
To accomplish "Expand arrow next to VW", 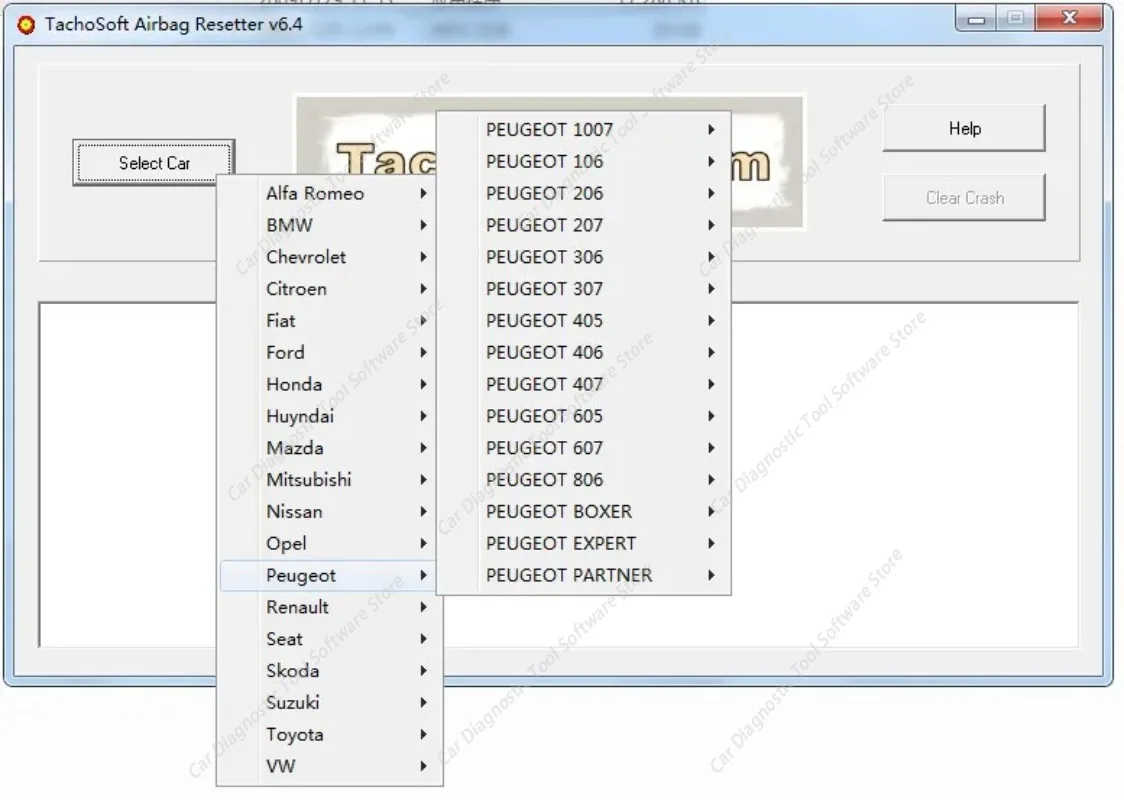I will point(424,766).
